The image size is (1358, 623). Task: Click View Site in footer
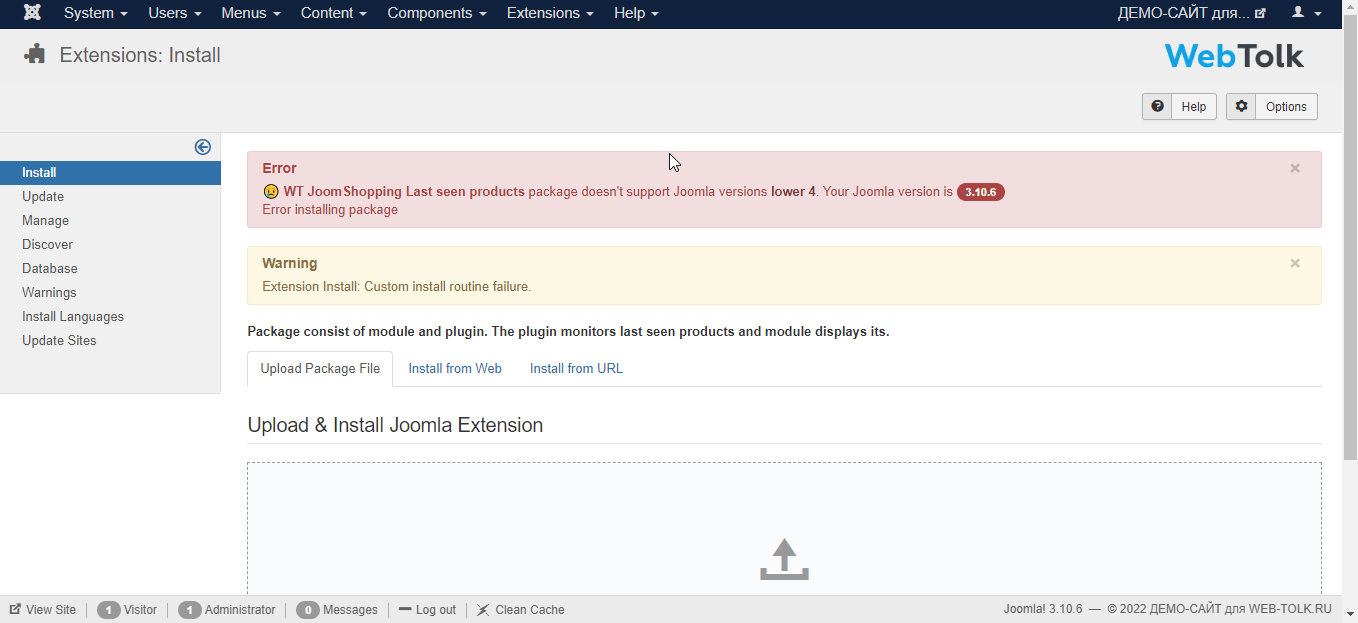pyautogui.click(x=43, y=610)
